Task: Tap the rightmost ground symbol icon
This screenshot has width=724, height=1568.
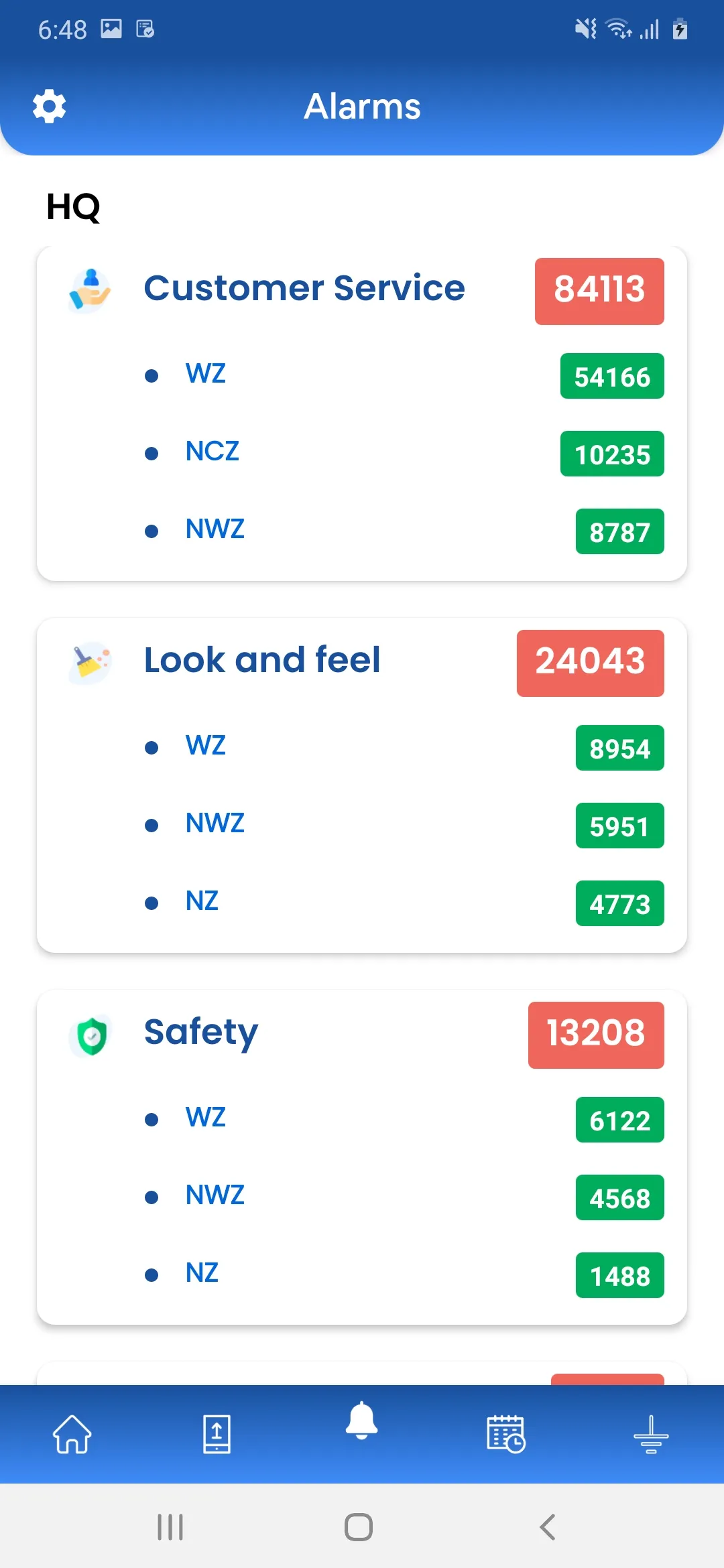Action: (x=651, y=1434)
